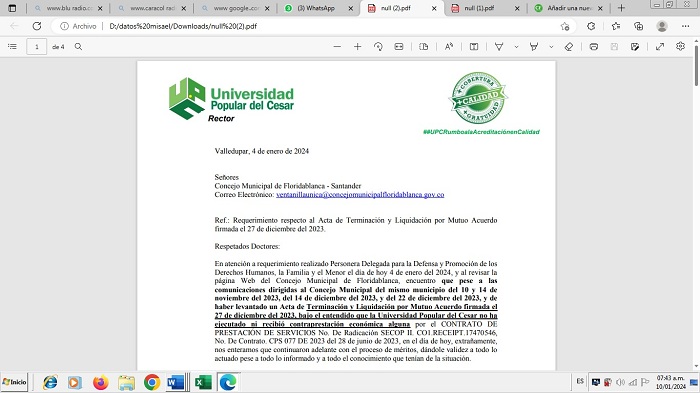Click the ES language indicator
The height and width of the screenshot is (393, 700).
pos(580,381)
